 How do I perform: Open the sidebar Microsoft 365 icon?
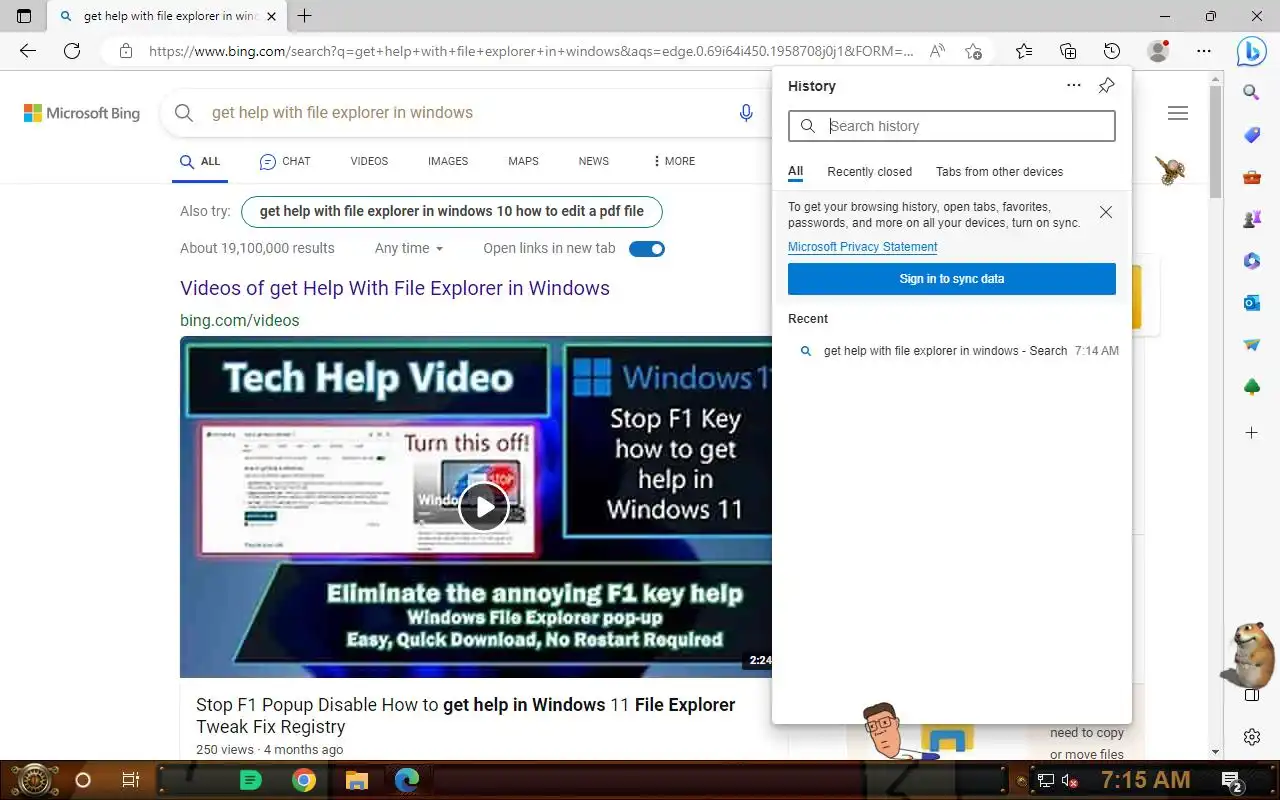click(x=1251, y=261)
